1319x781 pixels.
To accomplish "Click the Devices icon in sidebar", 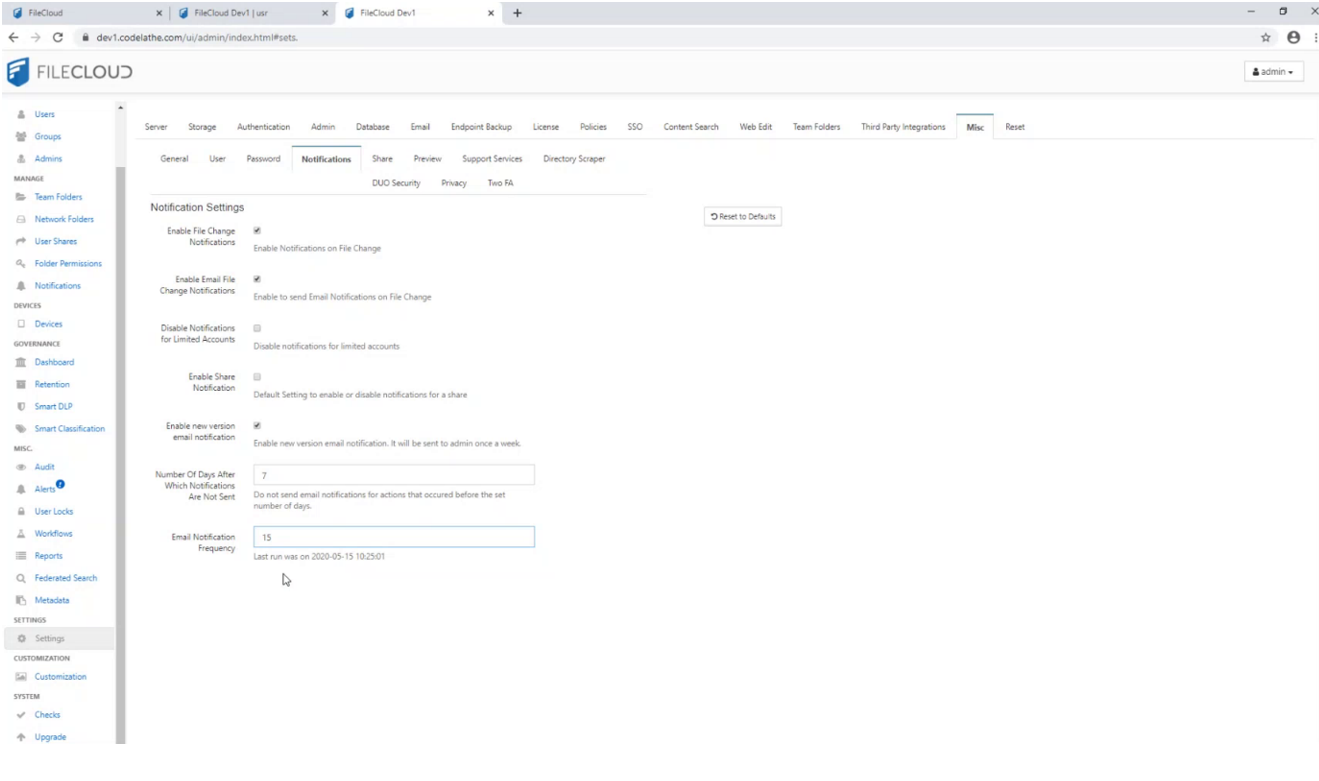I will [x=21, y=324].
